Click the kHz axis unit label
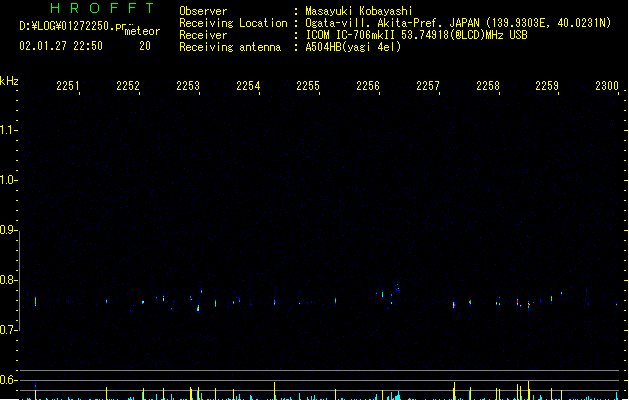Image resolution: width=629 pixels, height=400 pixels. tap(9, 81)
